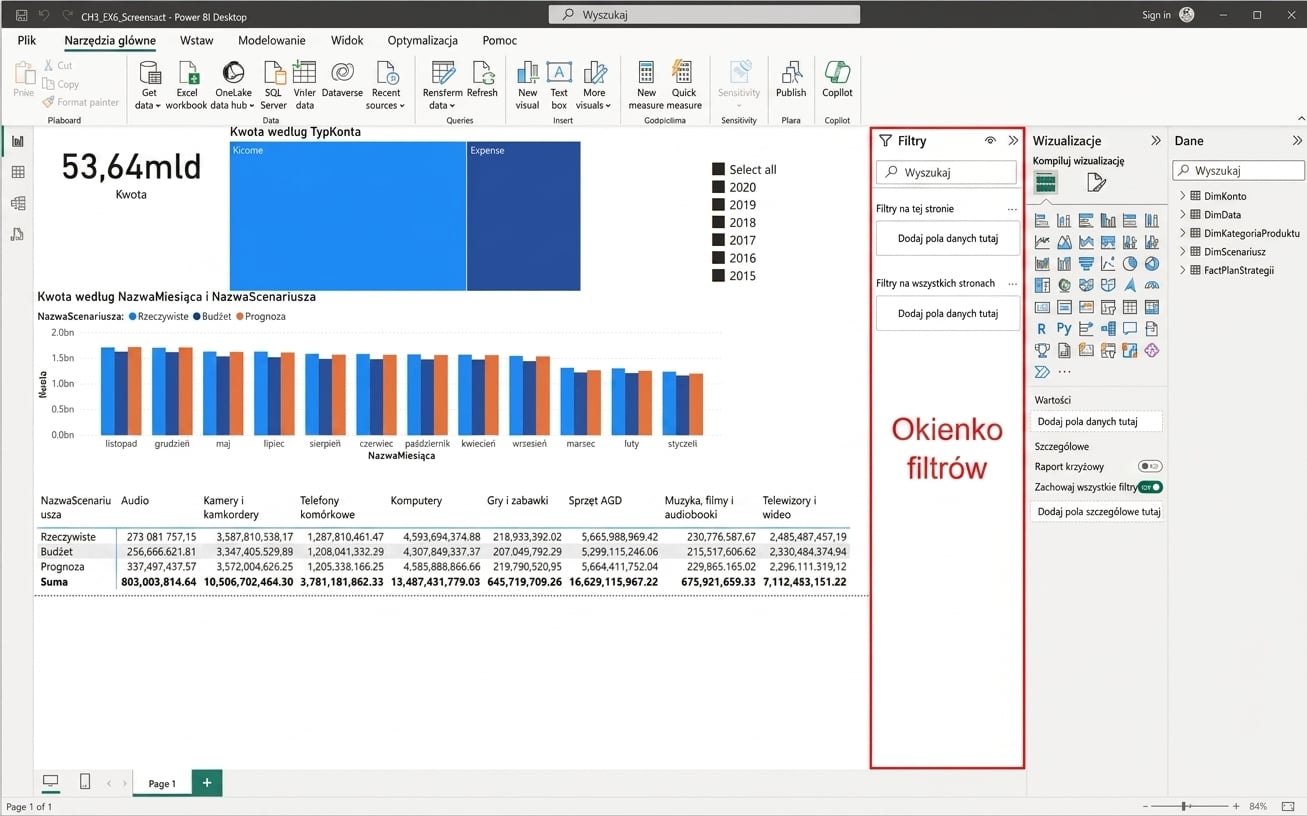The image size is (1307, 816).
Task: Choose the stacked bar chart visual
Action: 1042,220
